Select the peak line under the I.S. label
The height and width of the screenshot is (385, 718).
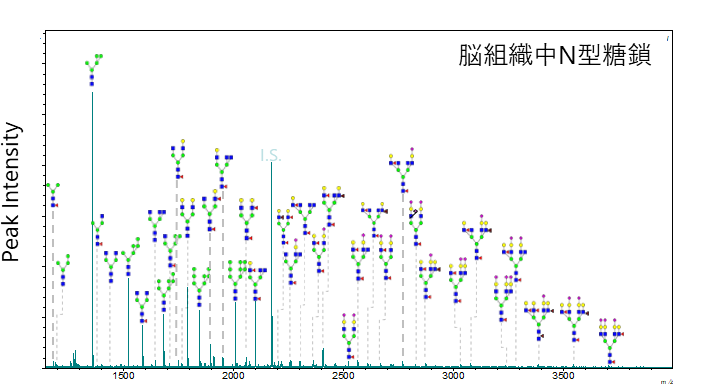click(272, 265)
